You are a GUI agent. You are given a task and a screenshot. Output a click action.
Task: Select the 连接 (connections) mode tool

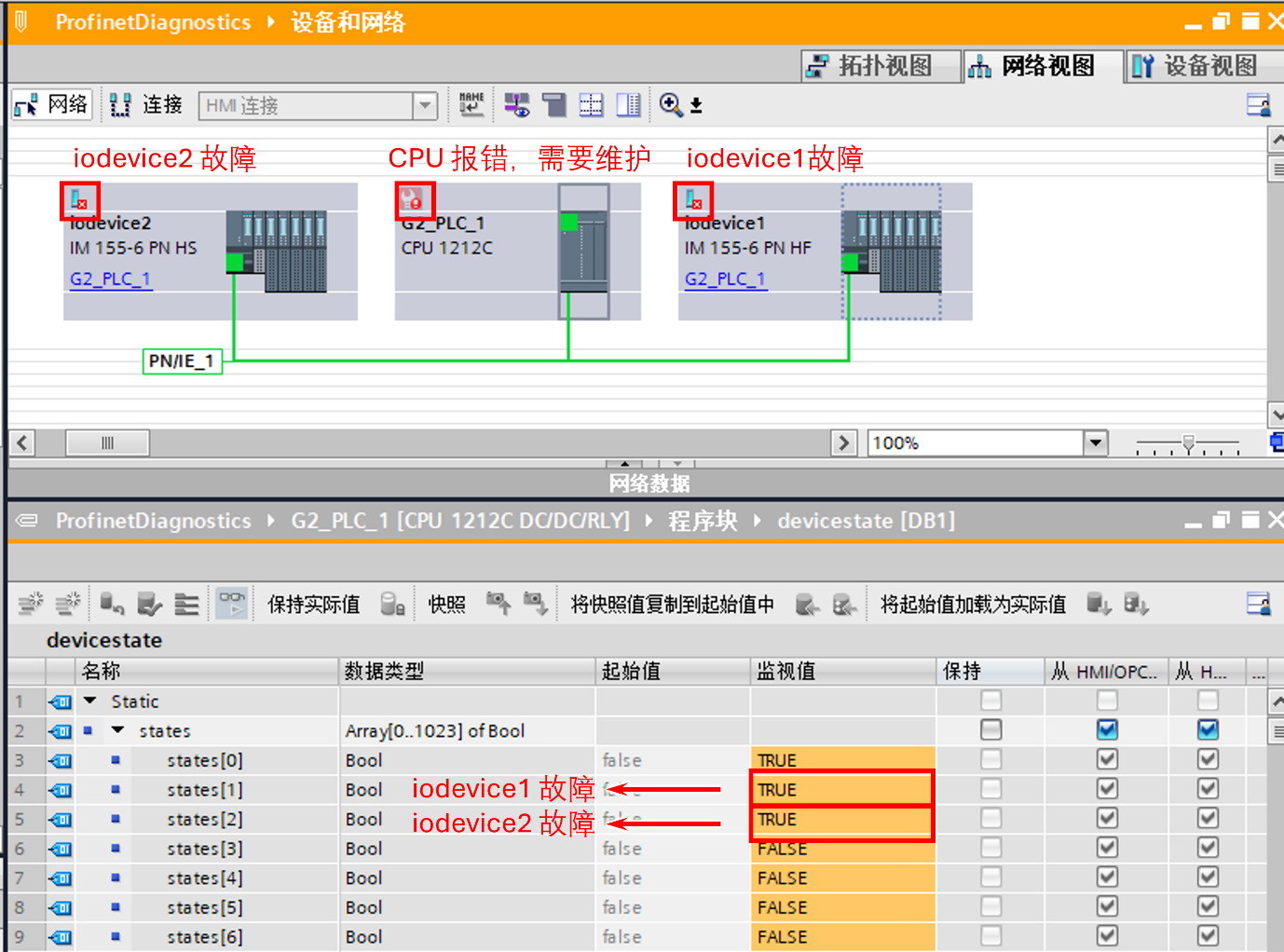pos(144,104)
